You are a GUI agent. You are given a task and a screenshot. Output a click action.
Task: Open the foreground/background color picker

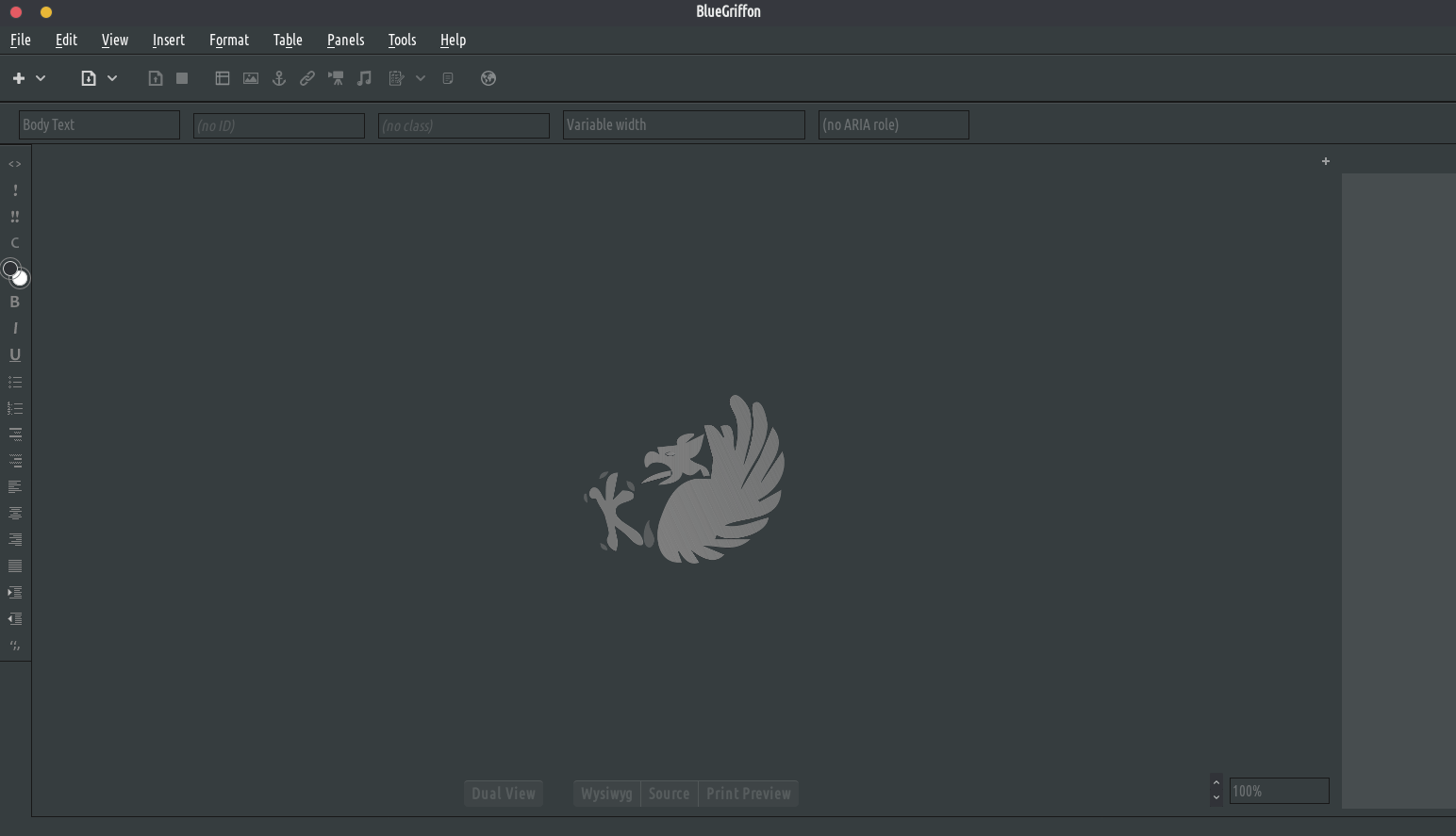pos(15,273)
